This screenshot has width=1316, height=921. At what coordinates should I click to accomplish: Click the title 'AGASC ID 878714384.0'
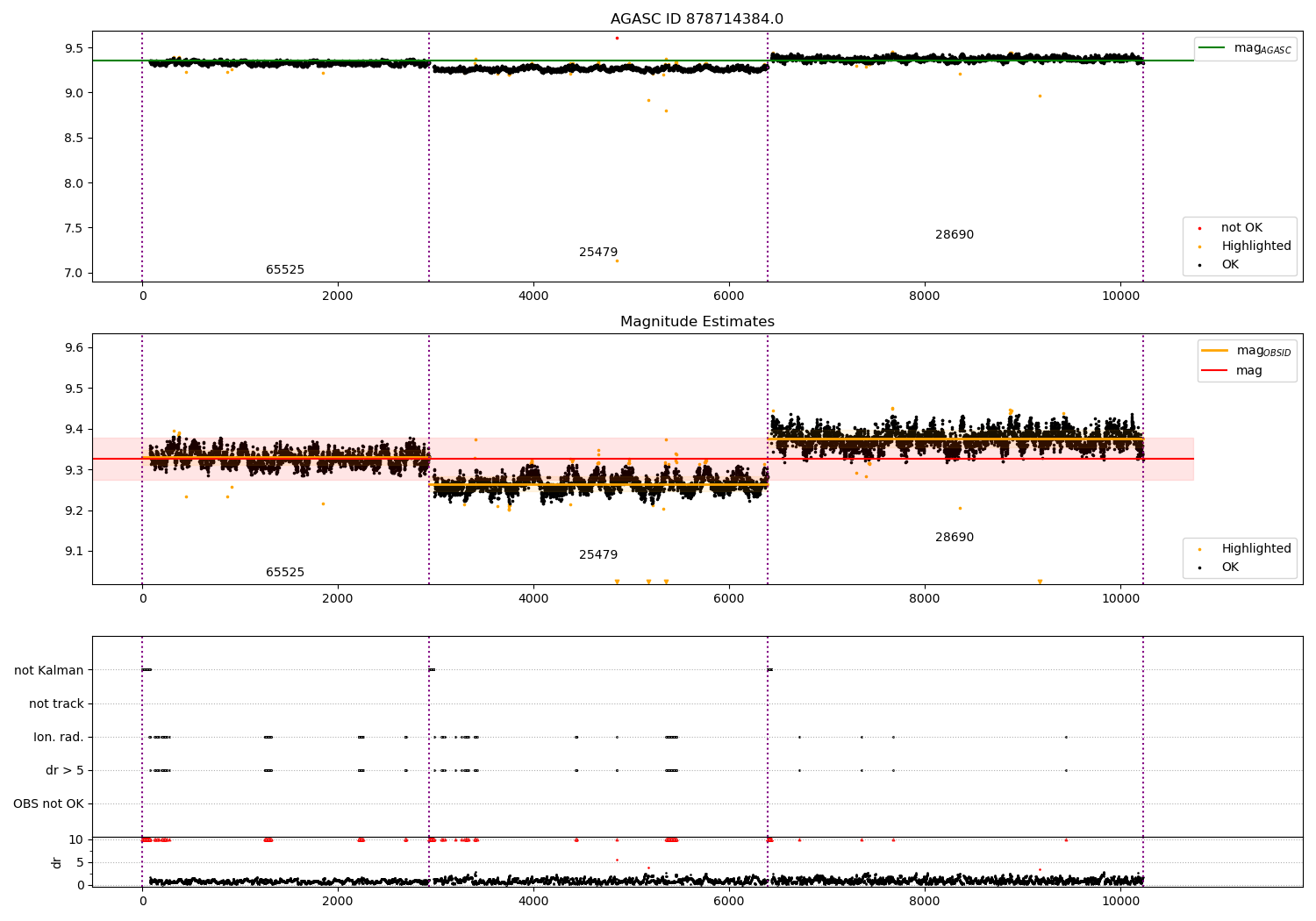pyautogui.click(x=697, y=19)
